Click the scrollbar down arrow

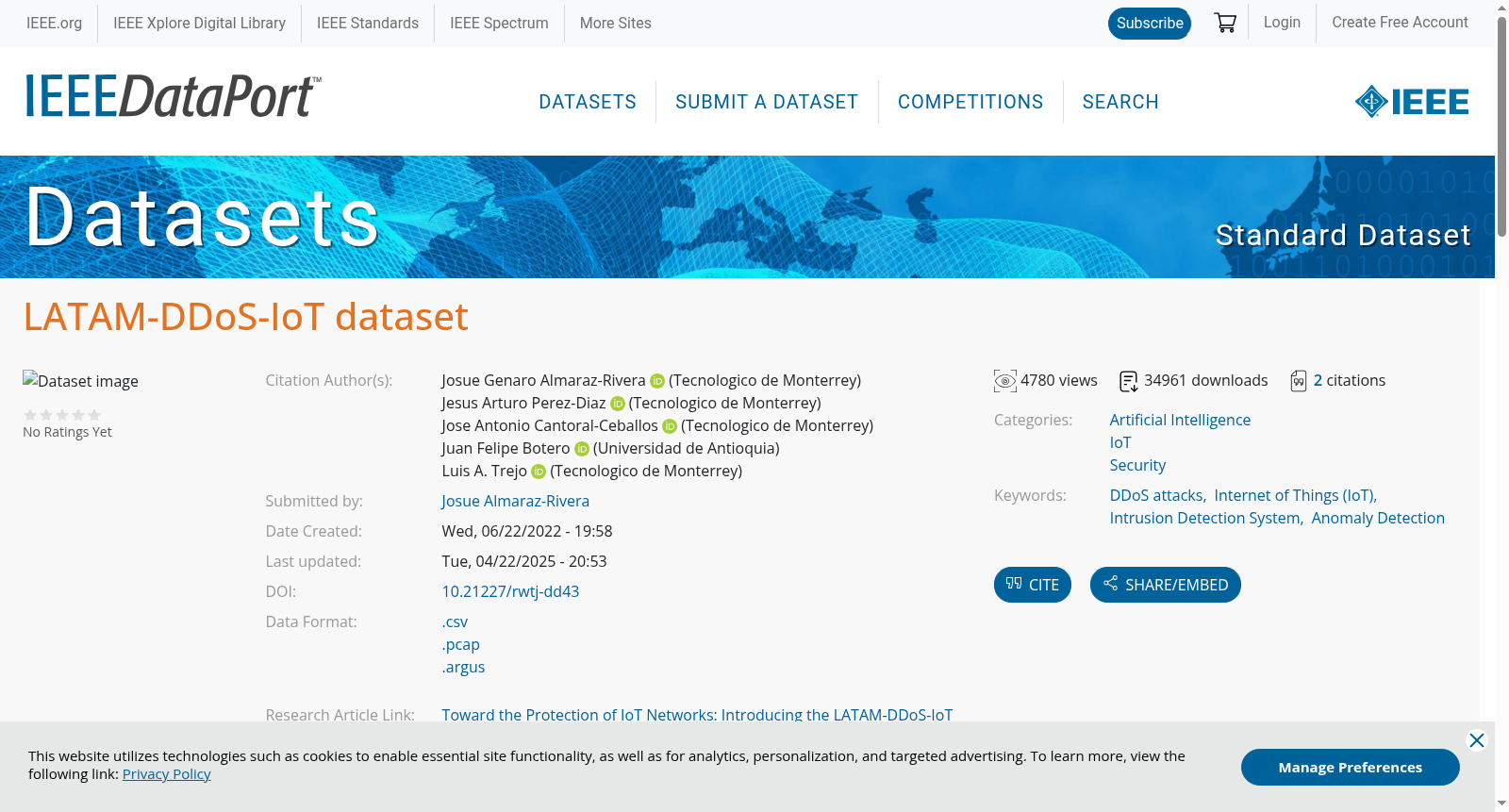1501,804
